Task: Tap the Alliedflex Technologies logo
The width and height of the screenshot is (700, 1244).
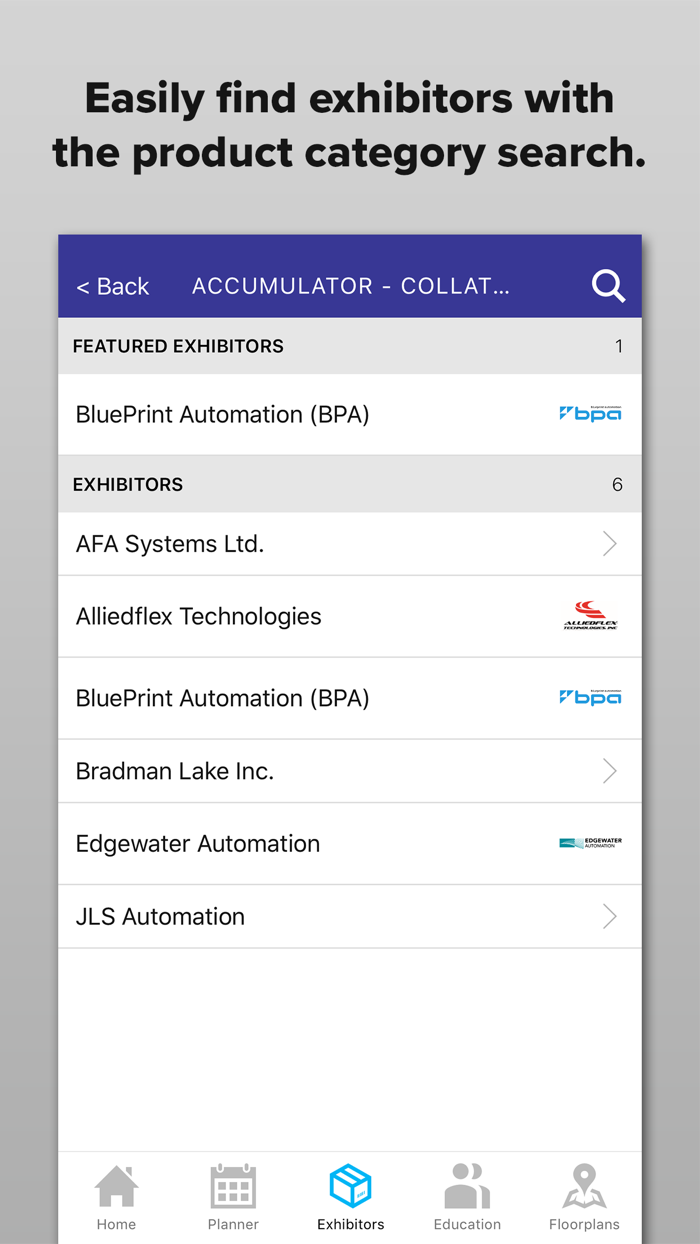Action: (x=590, y=616)
